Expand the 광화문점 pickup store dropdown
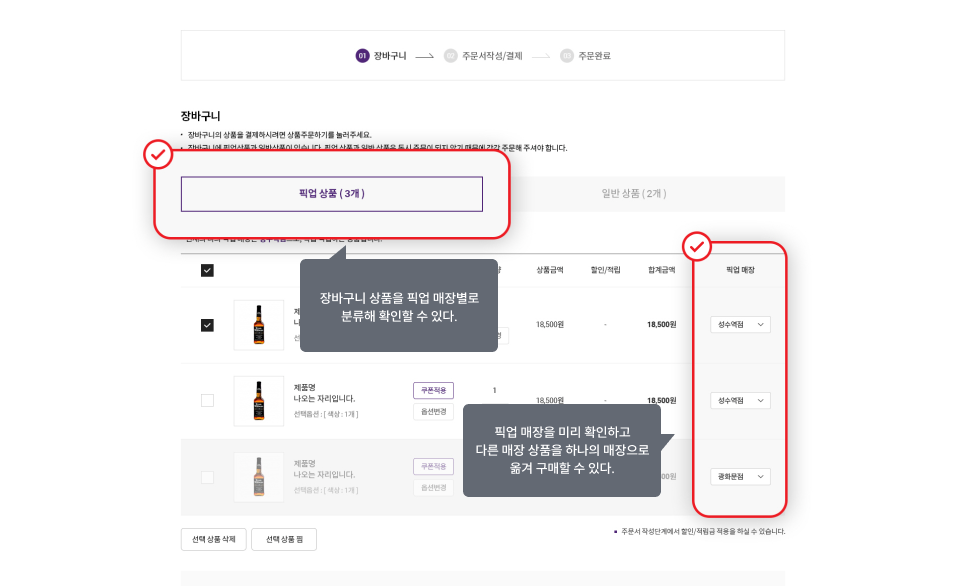Image resolution: width=966 pixels, height=586 pixels. pyautogui.click(x=740, y=476)
